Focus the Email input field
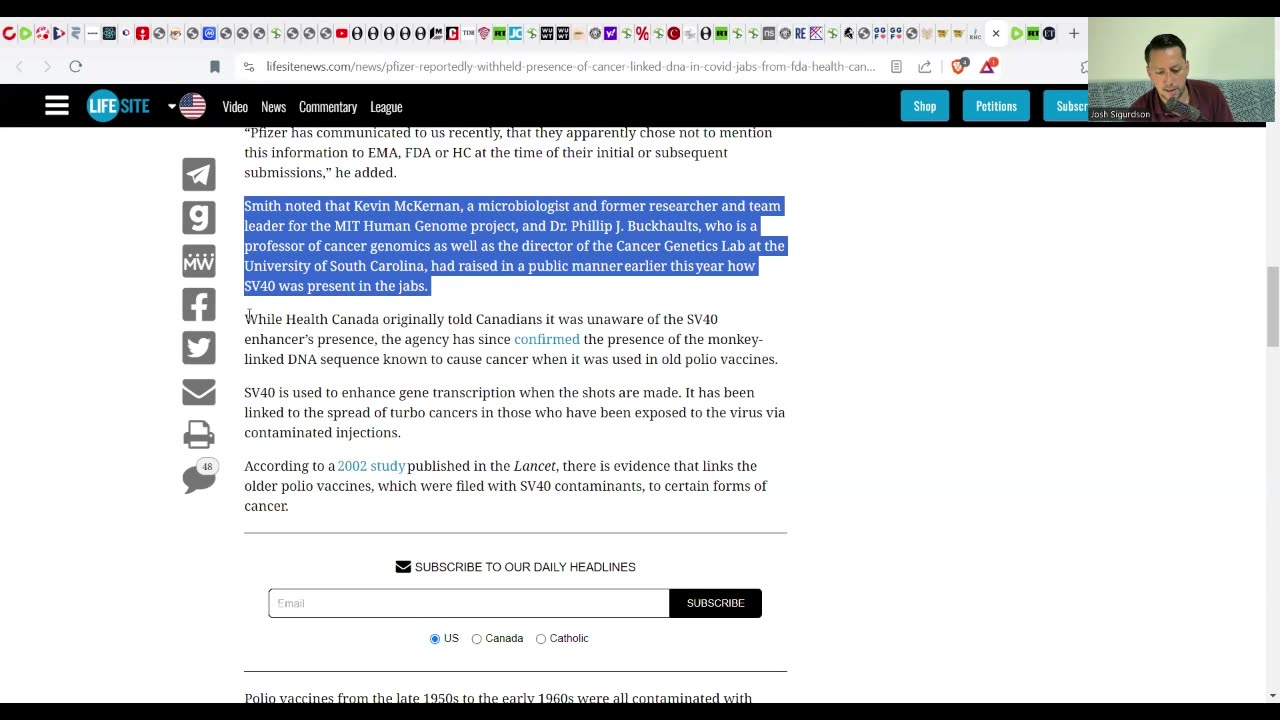The image size is (1280, 720). click(x=469, y=603)
